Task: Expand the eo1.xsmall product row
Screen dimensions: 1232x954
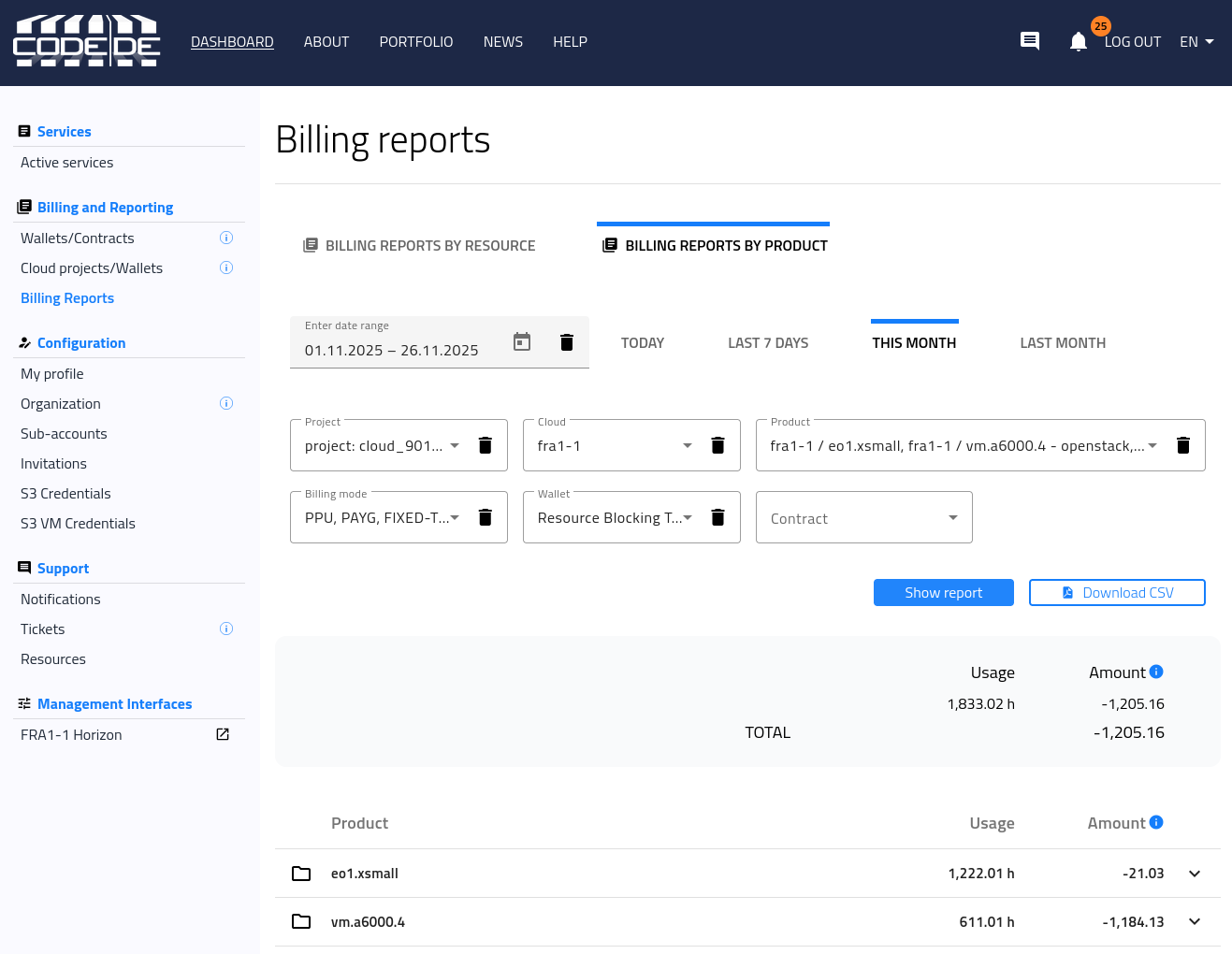Action: coord(1194,874)
